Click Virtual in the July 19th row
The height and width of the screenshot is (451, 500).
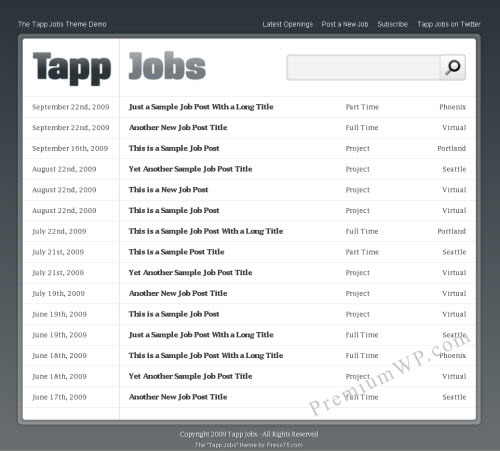[454, 293]
